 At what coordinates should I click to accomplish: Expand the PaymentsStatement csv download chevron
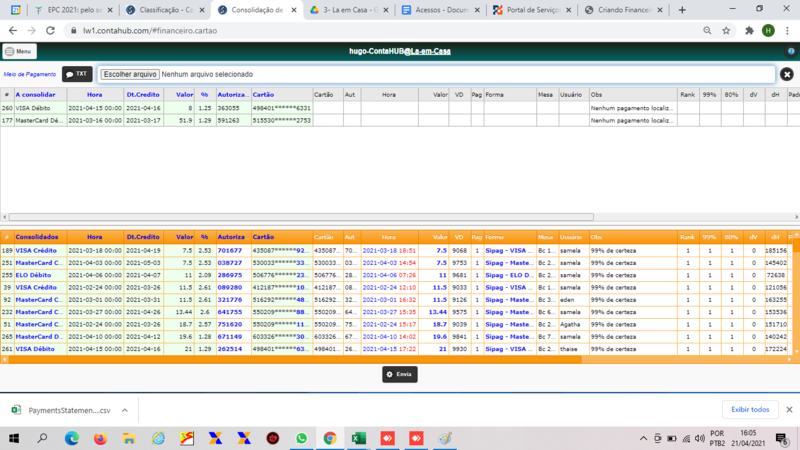click(x=124, y=410)
